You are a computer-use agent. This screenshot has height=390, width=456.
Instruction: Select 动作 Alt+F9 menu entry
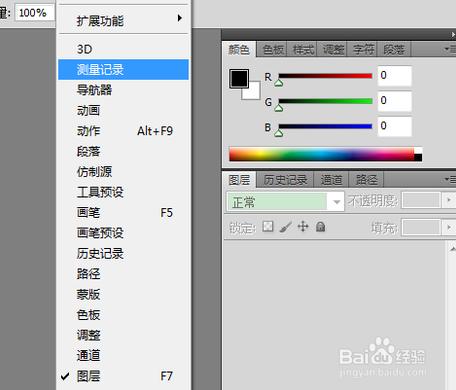123,131
